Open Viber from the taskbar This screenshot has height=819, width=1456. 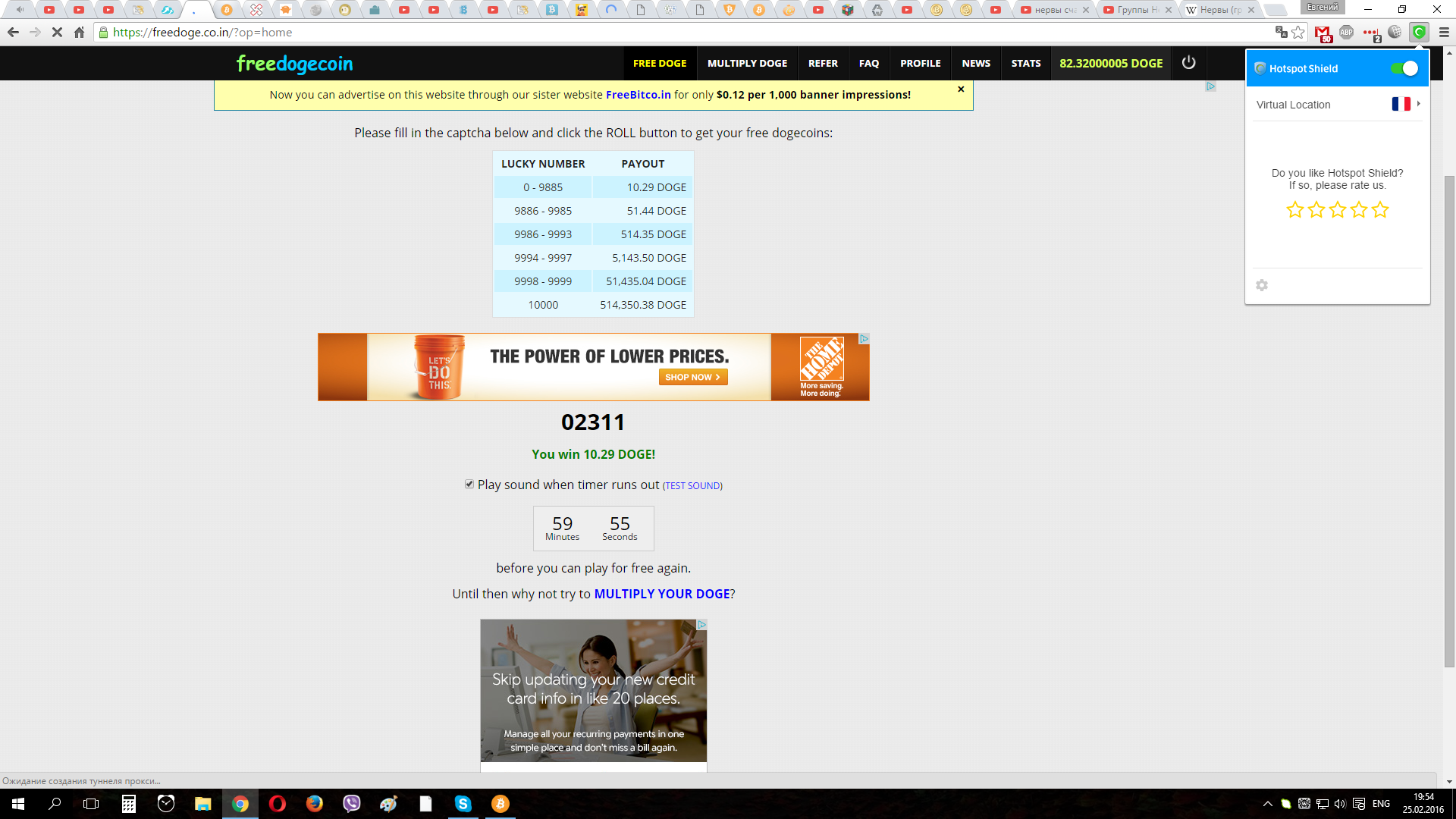pyautogui.click(x=352, y=804)
